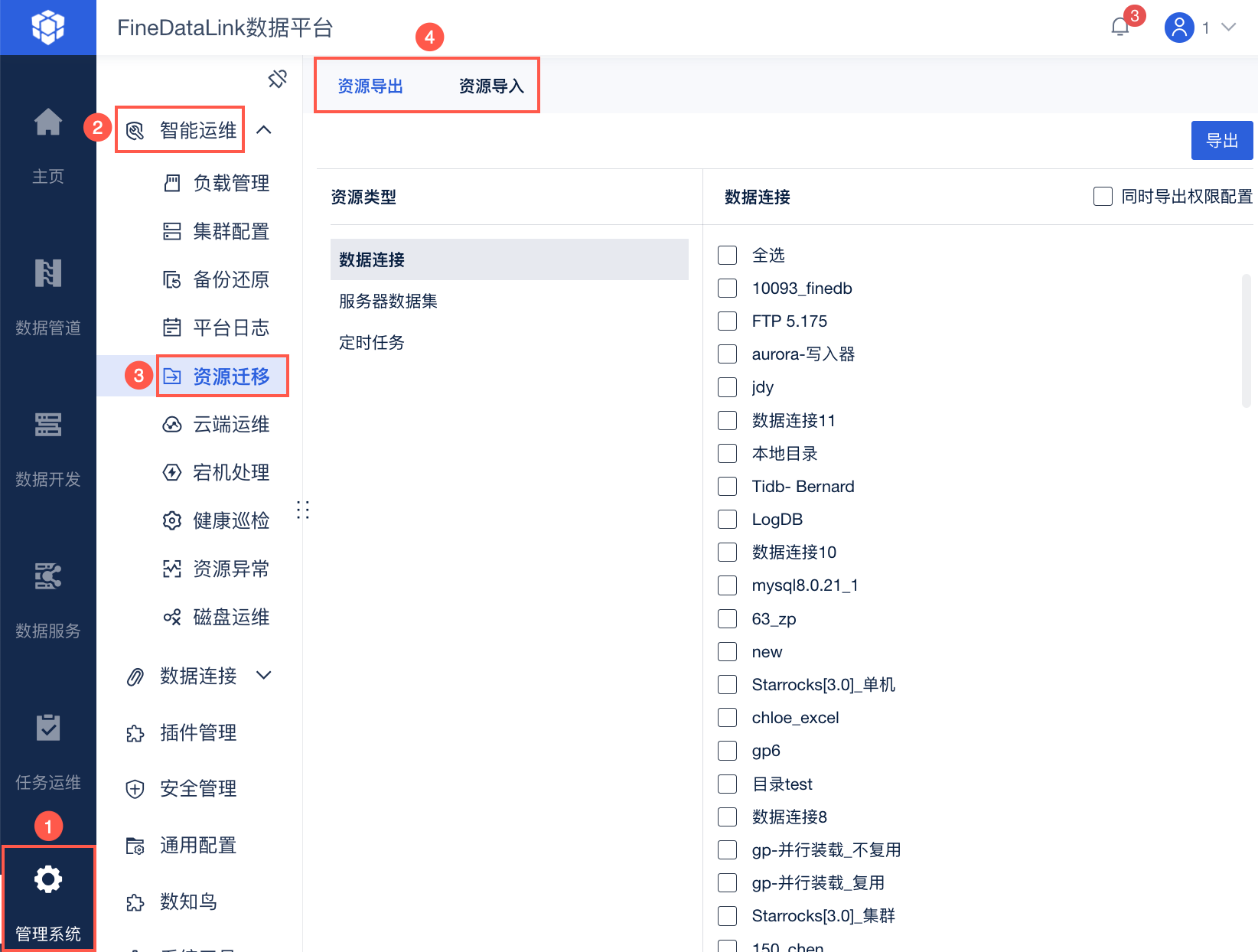Open 云端运维 in sidebar
The width and height of the screenshot is (1258, 952).
pos(231,424)
